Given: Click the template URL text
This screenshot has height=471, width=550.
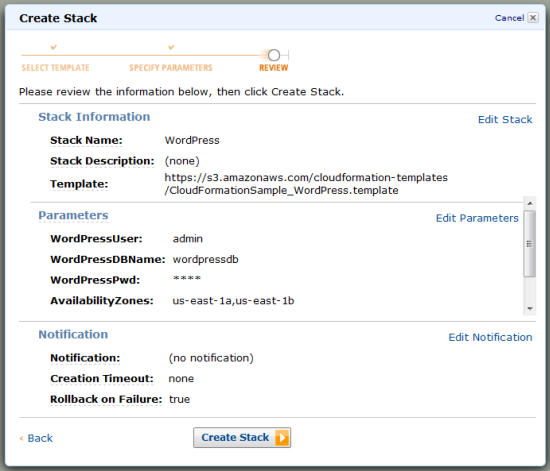Looking at the screenshot, I should click(306, 184).
